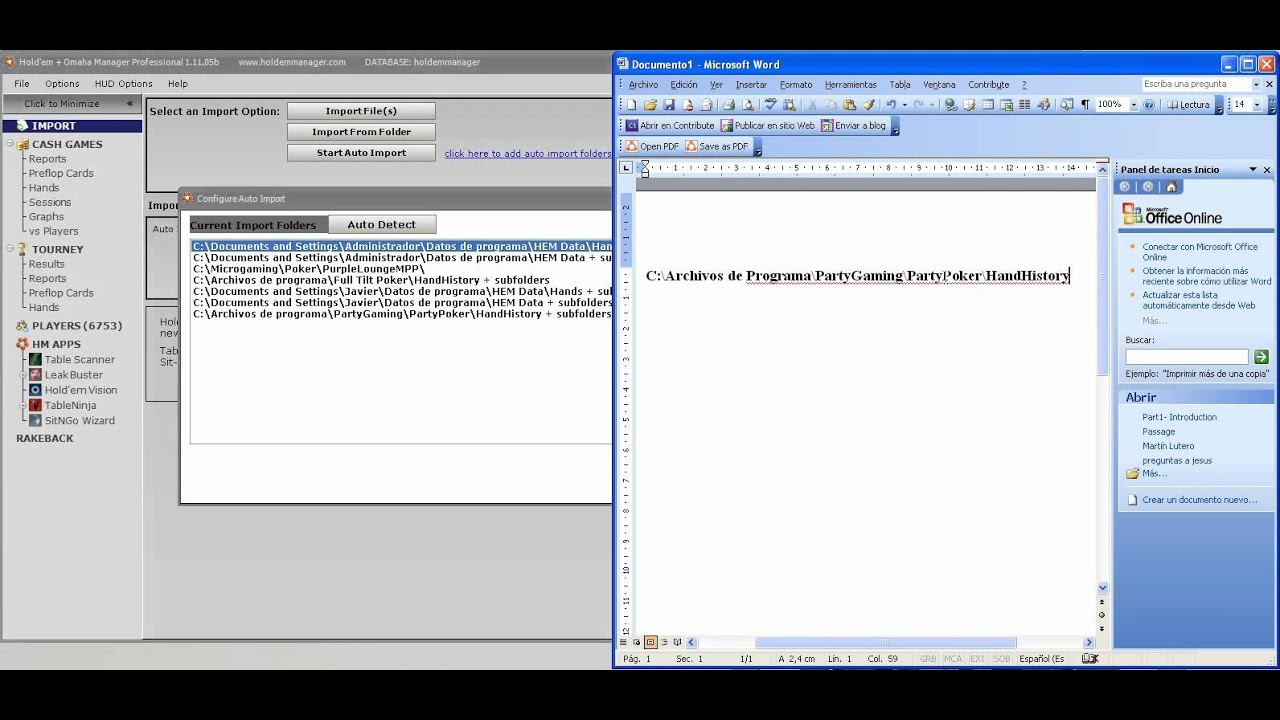1280x720 pixels.
Task: Click the Insert Table icon in Word
Action: tap(987, 104)
